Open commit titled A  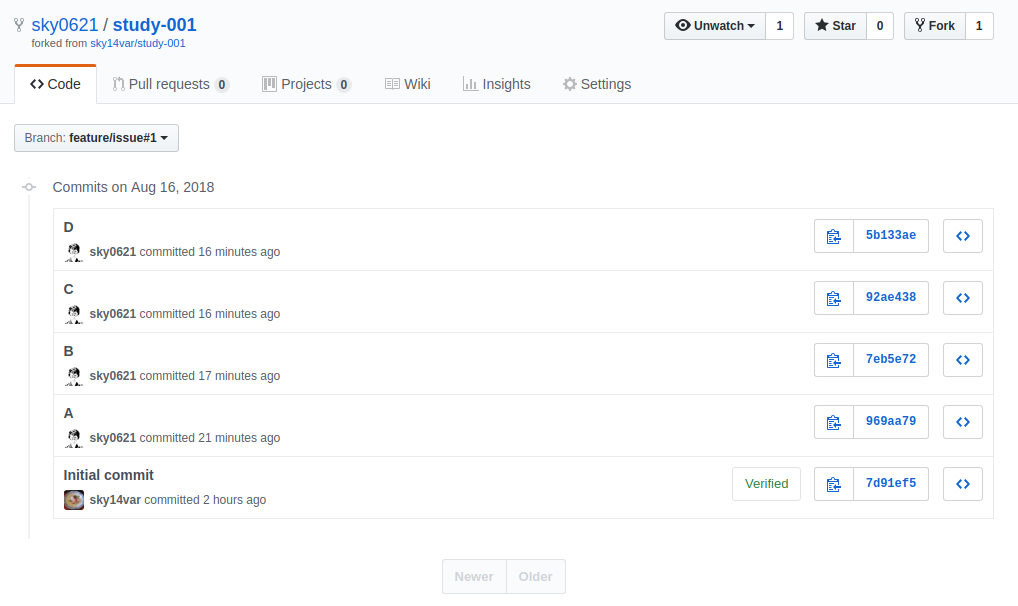pos(69,414)
